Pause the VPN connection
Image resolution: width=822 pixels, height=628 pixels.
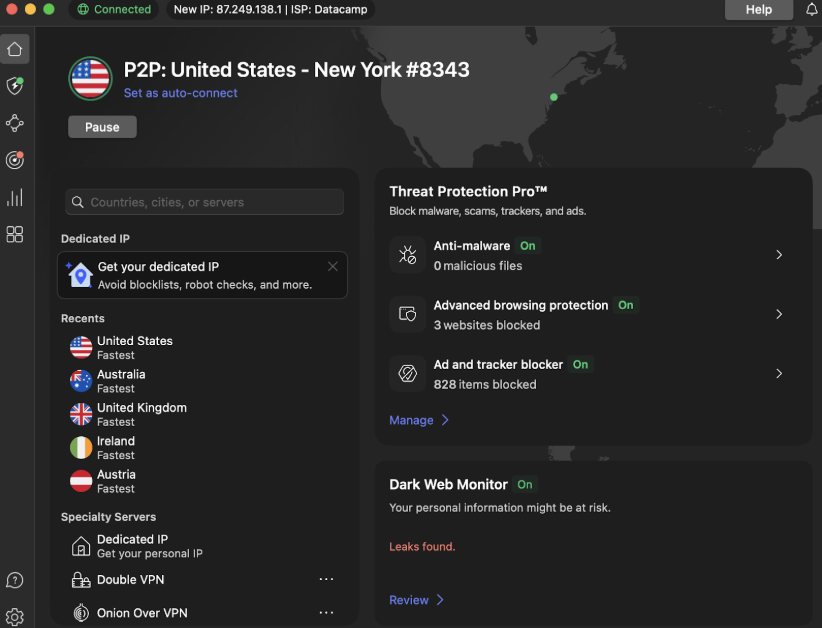[102, 127]
